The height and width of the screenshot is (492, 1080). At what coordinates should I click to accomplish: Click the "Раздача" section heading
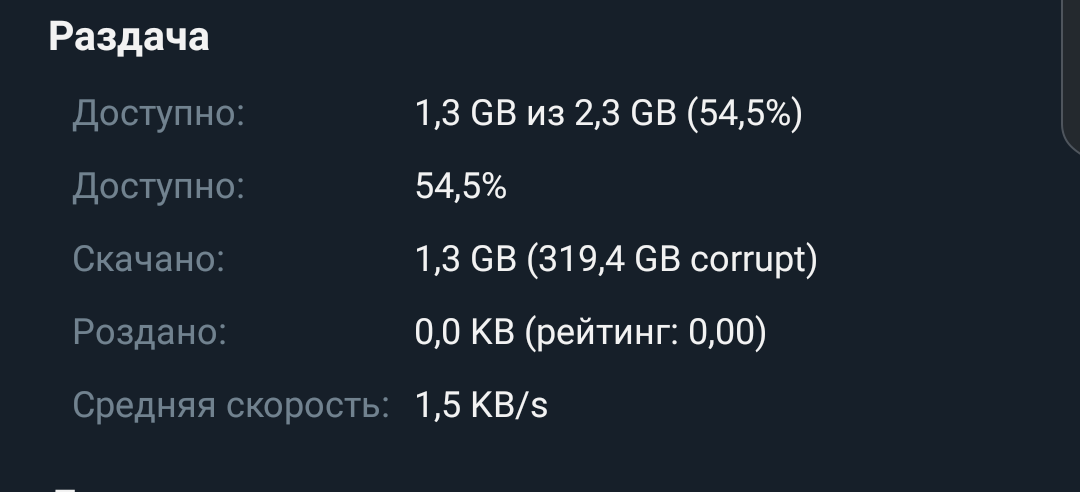pos(129,37)
